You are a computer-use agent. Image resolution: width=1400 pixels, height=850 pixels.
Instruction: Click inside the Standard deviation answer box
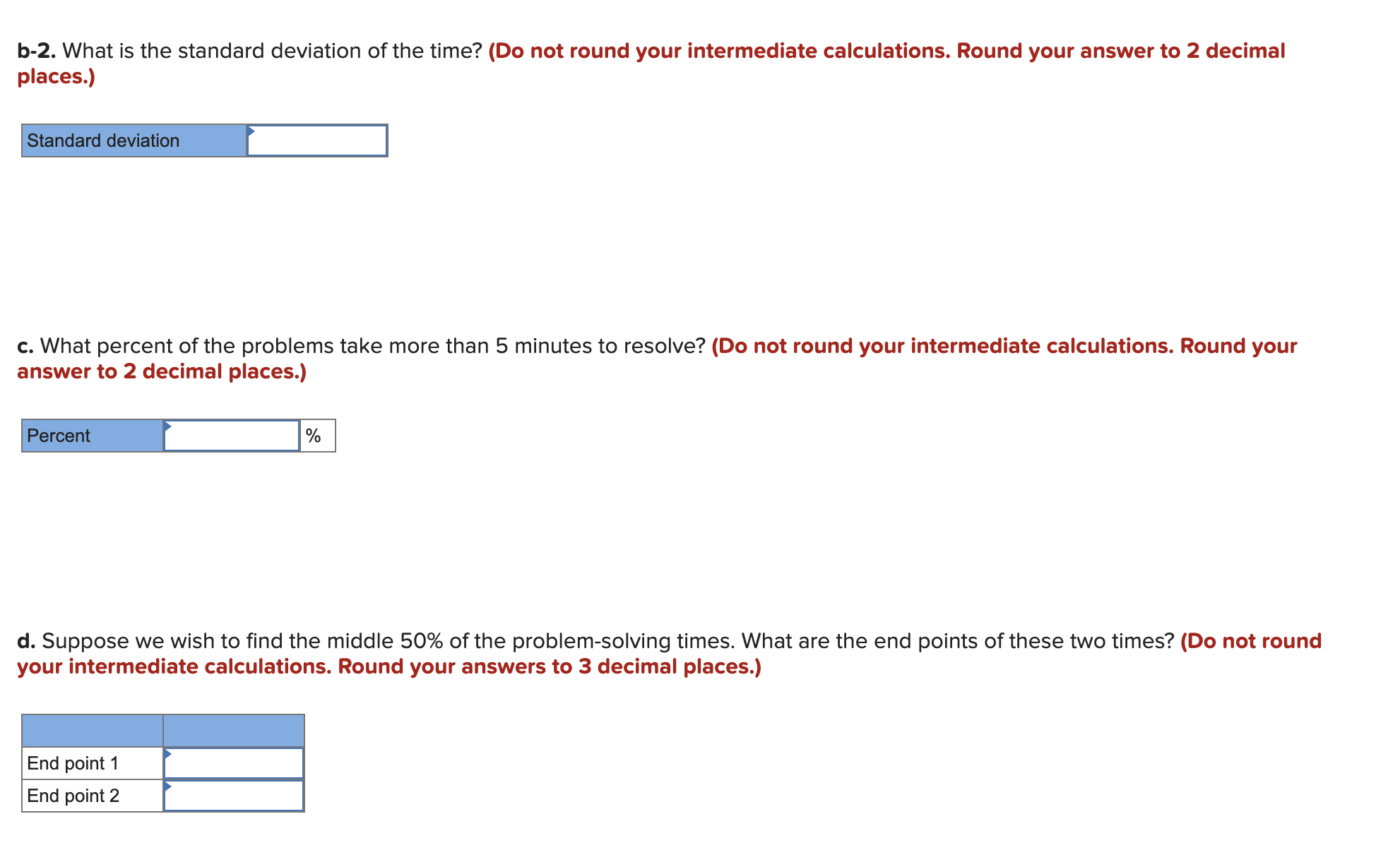[x=316, y=140]
